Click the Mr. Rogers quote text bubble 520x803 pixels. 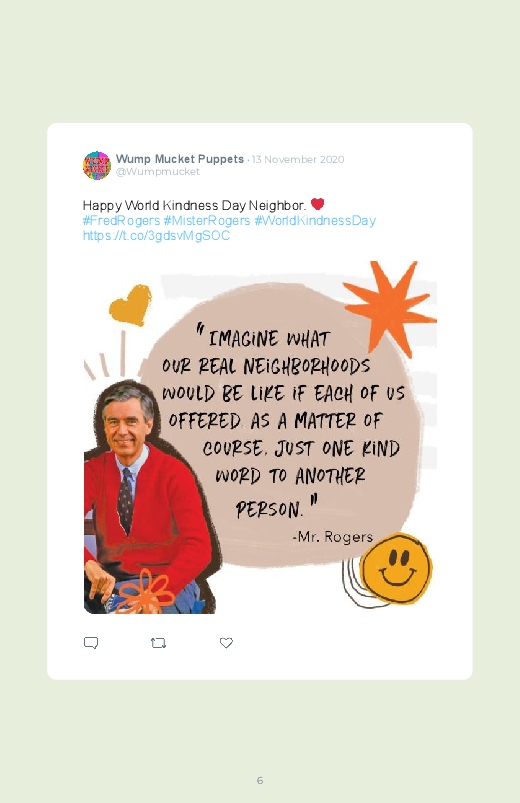click(x=282, y=425)
